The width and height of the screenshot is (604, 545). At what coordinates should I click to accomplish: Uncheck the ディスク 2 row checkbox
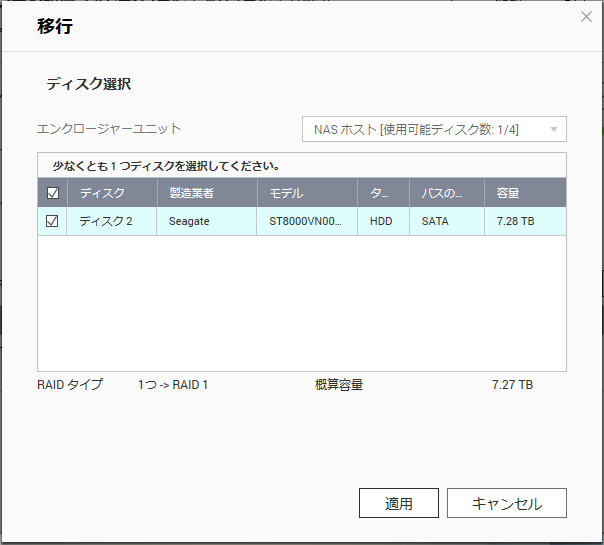52,221
